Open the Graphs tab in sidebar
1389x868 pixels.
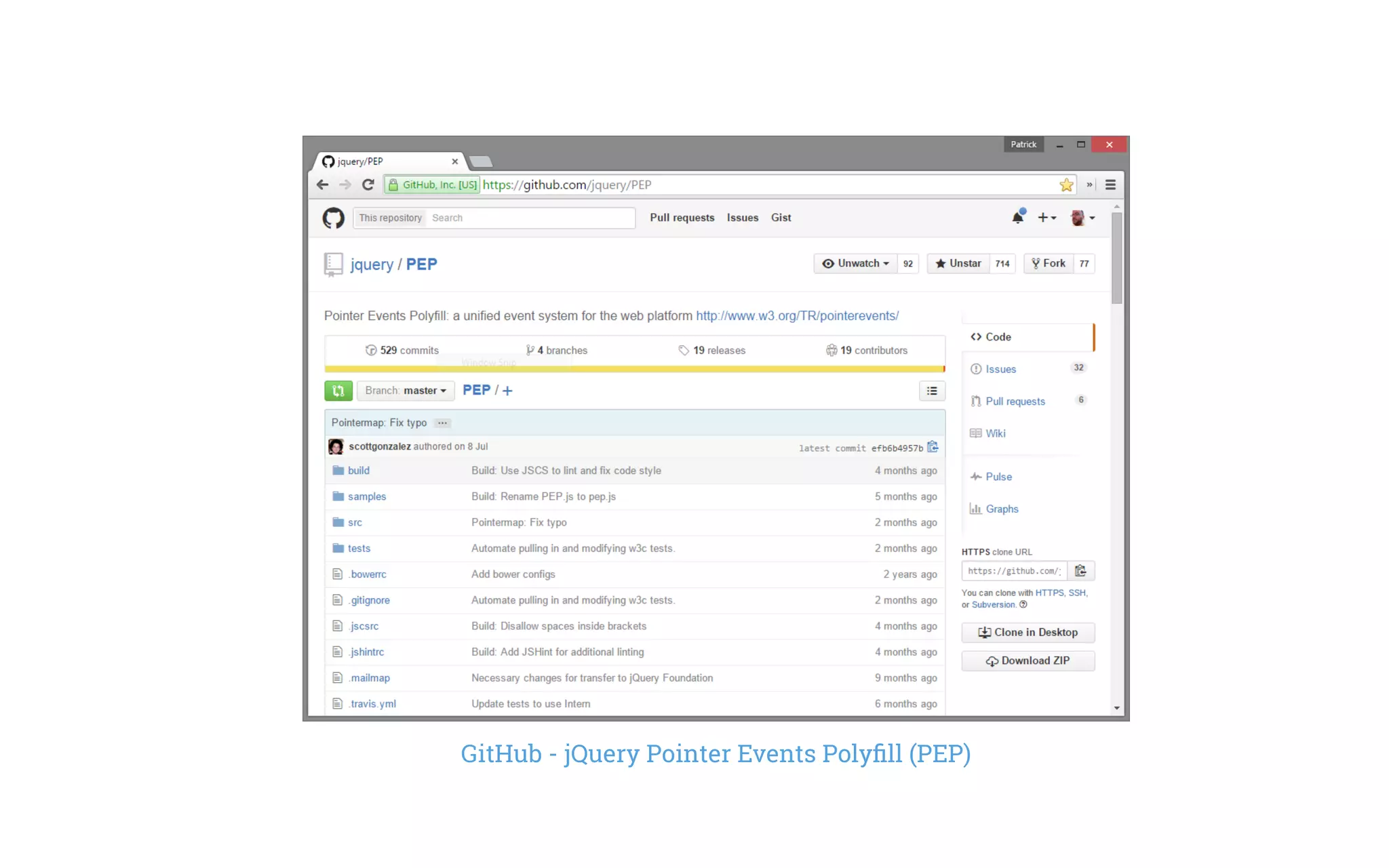[1028, 509]
